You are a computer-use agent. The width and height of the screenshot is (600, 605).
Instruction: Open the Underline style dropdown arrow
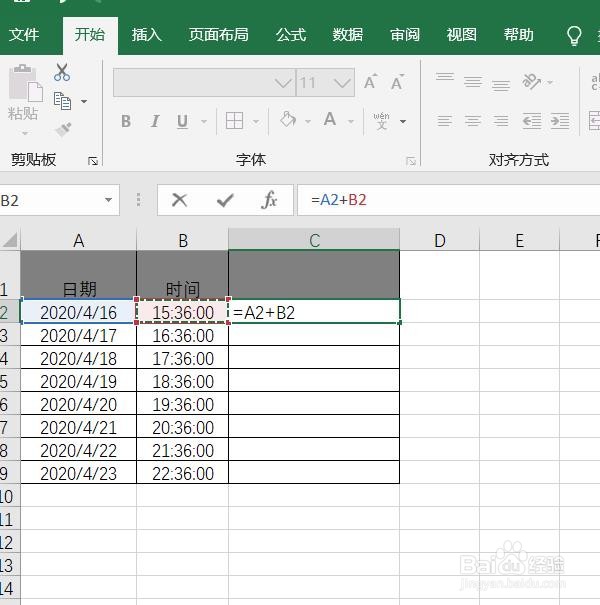204,122
